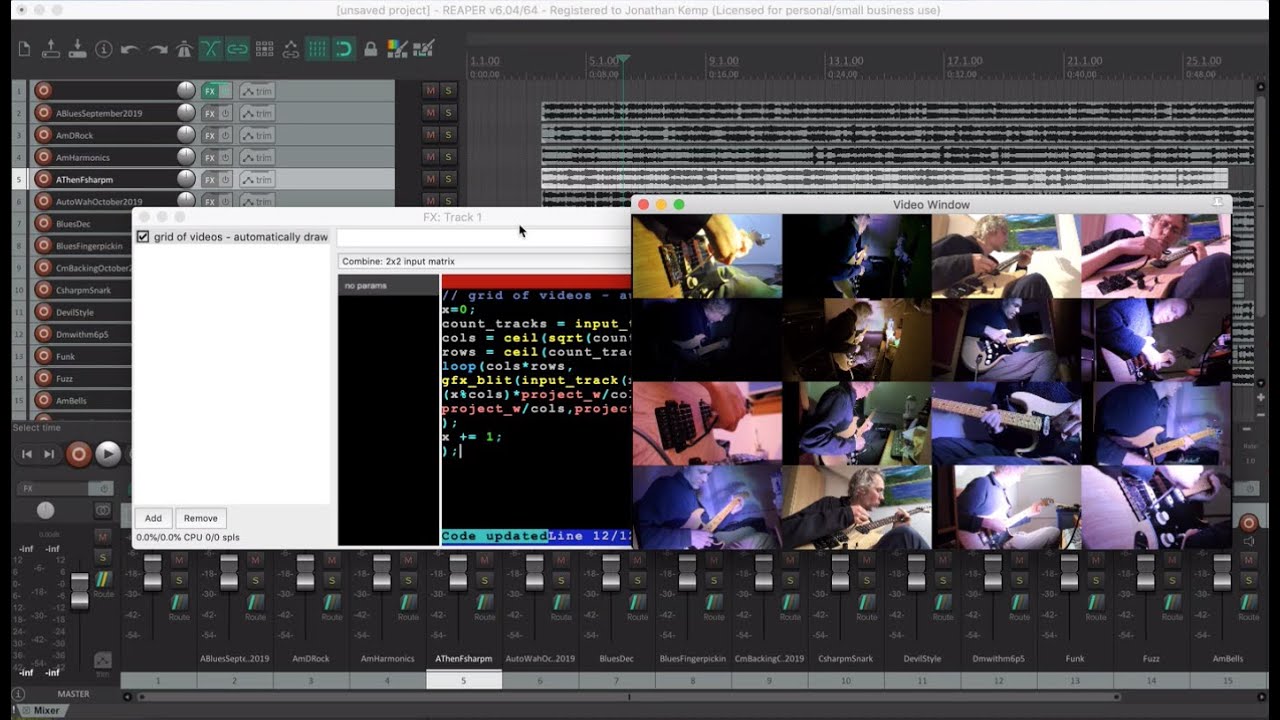
Task: Start playback with the Play button
Action: (x=108, y=454)
